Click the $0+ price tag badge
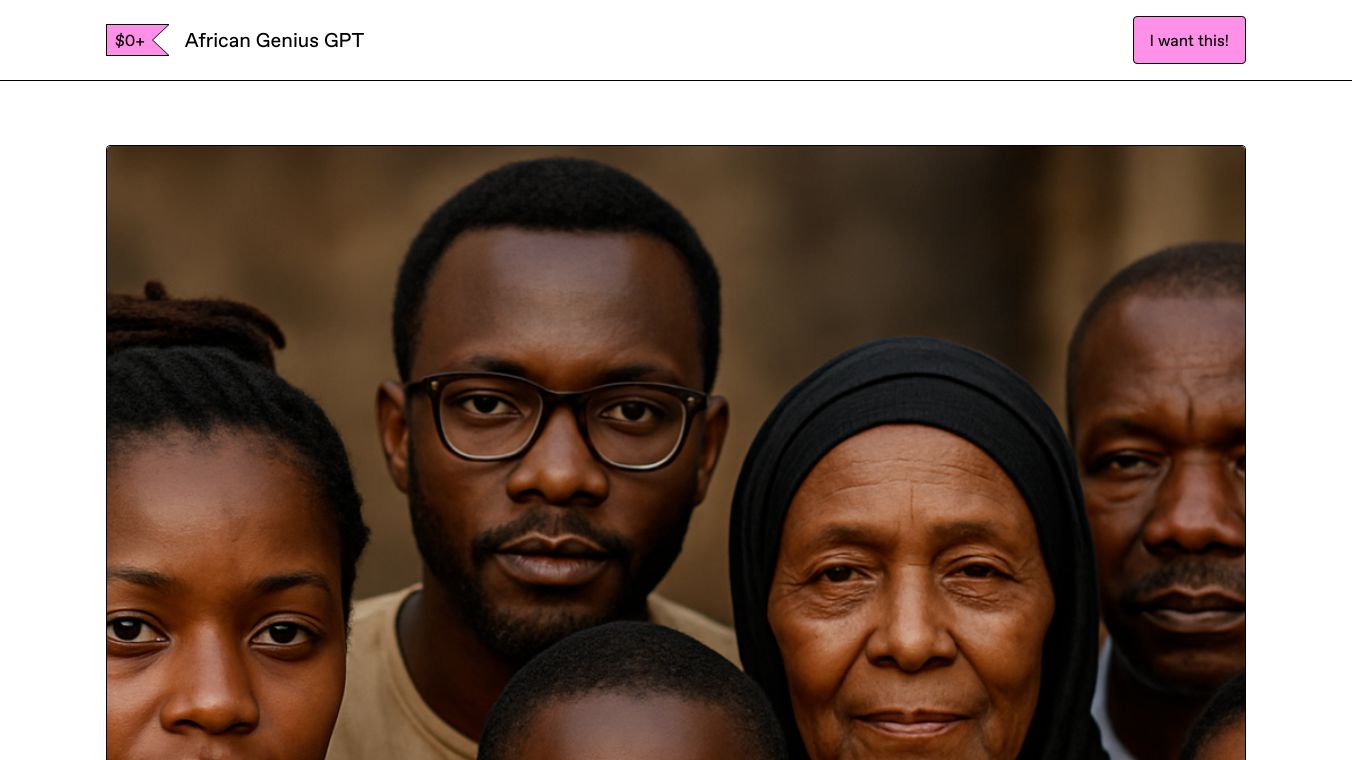Image resolution: width=1352 pixels, height=760 pixels. pyautogui.click(x=137, y=40)
